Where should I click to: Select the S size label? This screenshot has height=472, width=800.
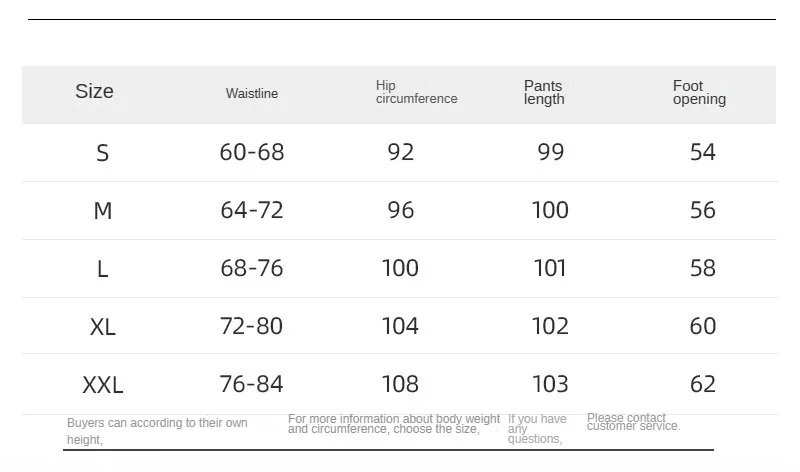click(x=102, y=153)
